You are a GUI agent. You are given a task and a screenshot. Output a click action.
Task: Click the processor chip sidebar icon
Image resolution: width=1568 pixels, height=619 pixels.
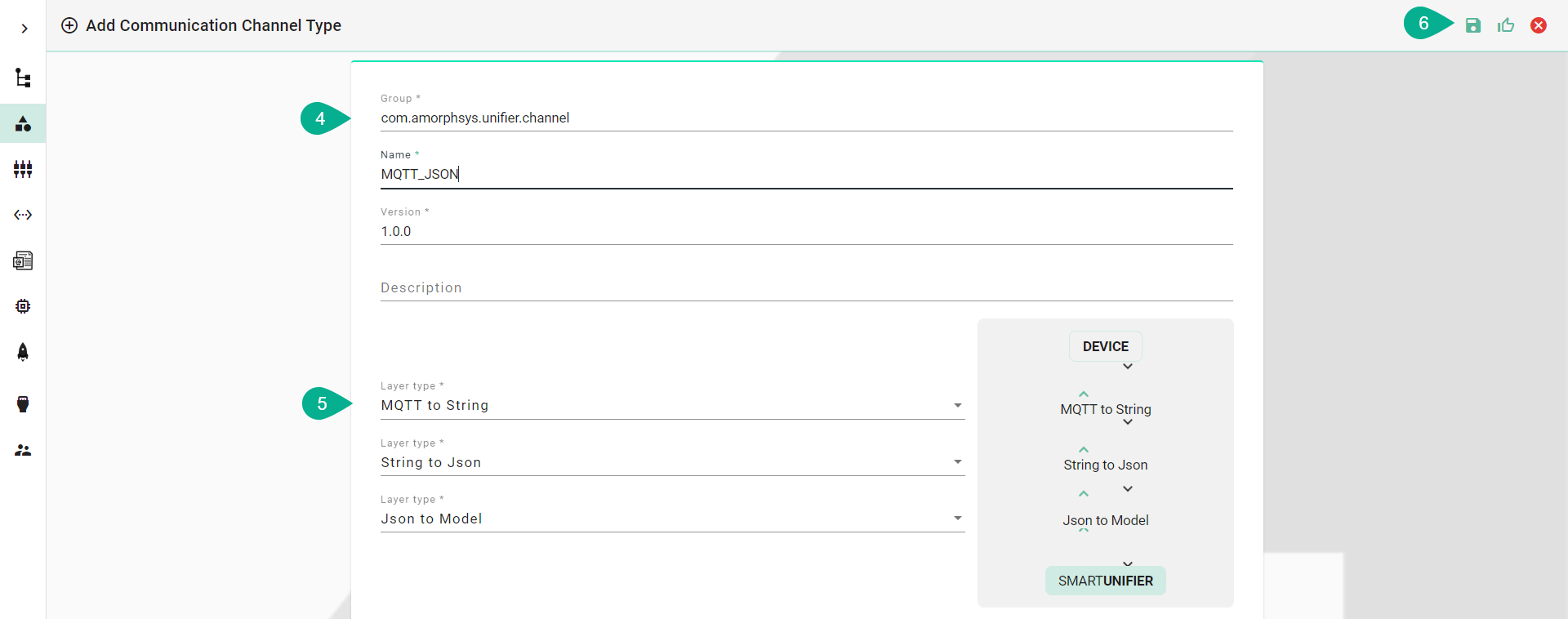point(23,306)
